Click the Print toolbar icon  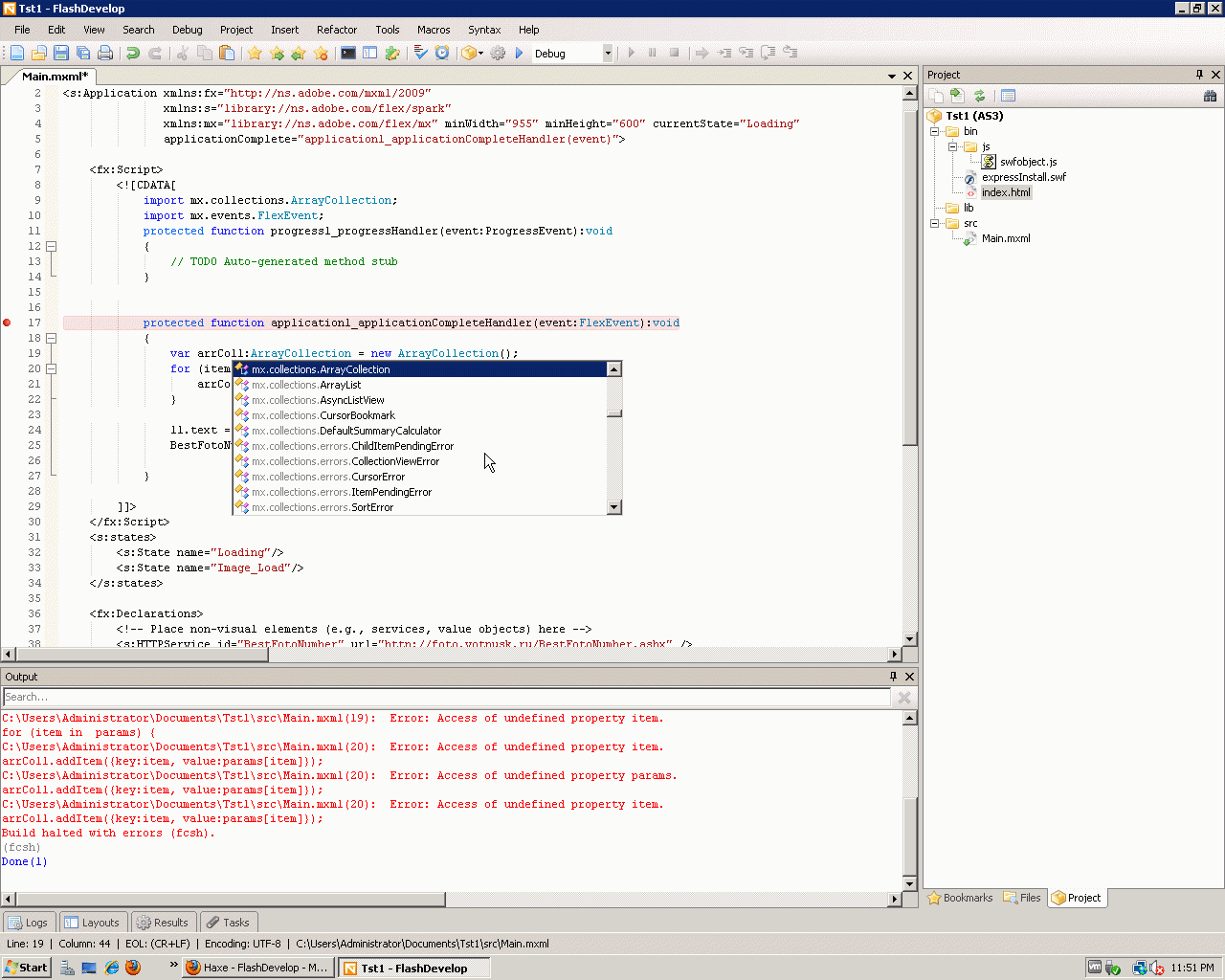pyautogui.click(x=105, y=54)
